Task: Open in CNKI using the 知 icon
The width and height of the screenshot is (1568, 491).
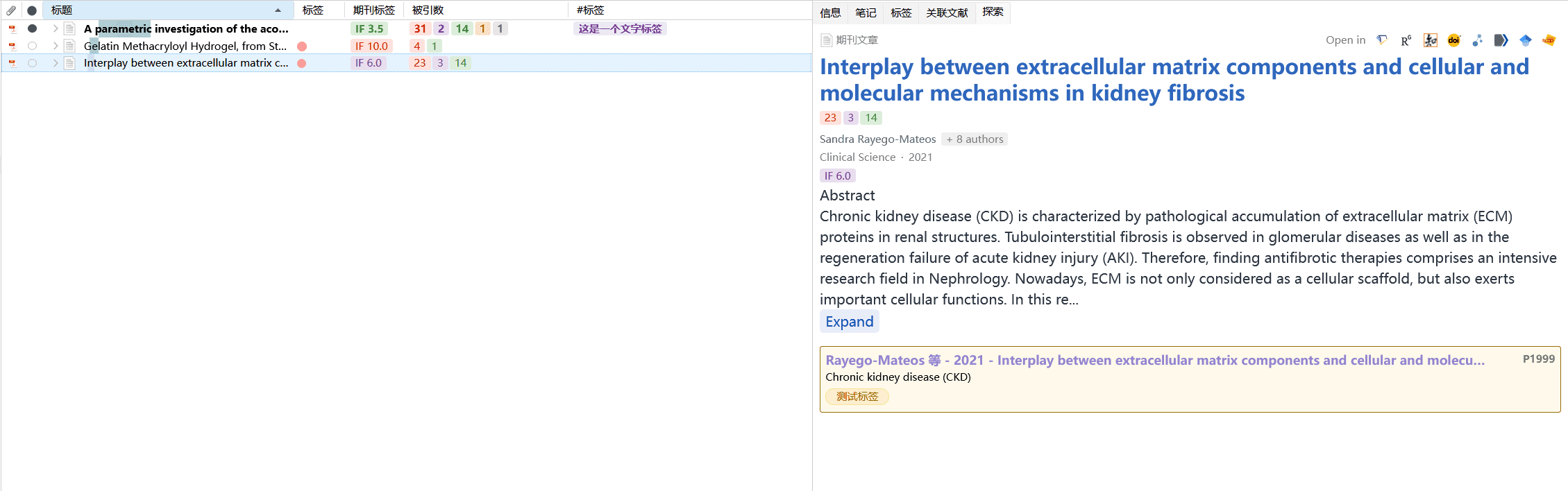Action: [1430, 40]
